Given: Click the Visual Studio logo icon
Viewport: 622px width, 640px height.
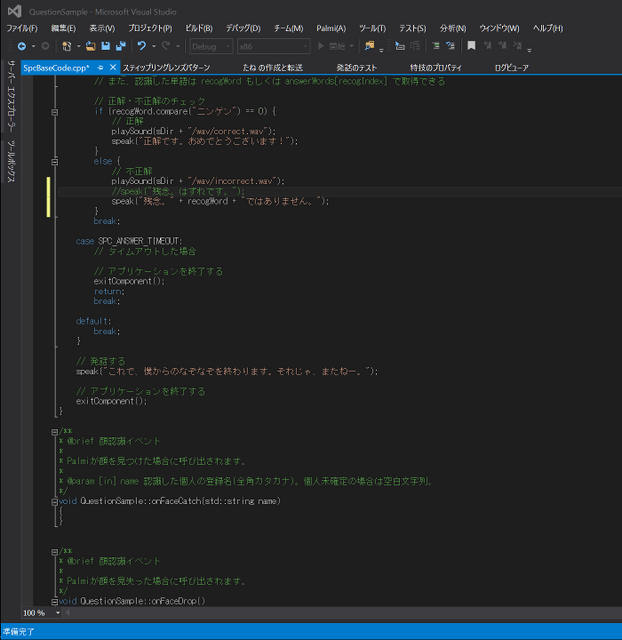Looking at the screenshot, I should pyautogui.click(x=14, y=10).
